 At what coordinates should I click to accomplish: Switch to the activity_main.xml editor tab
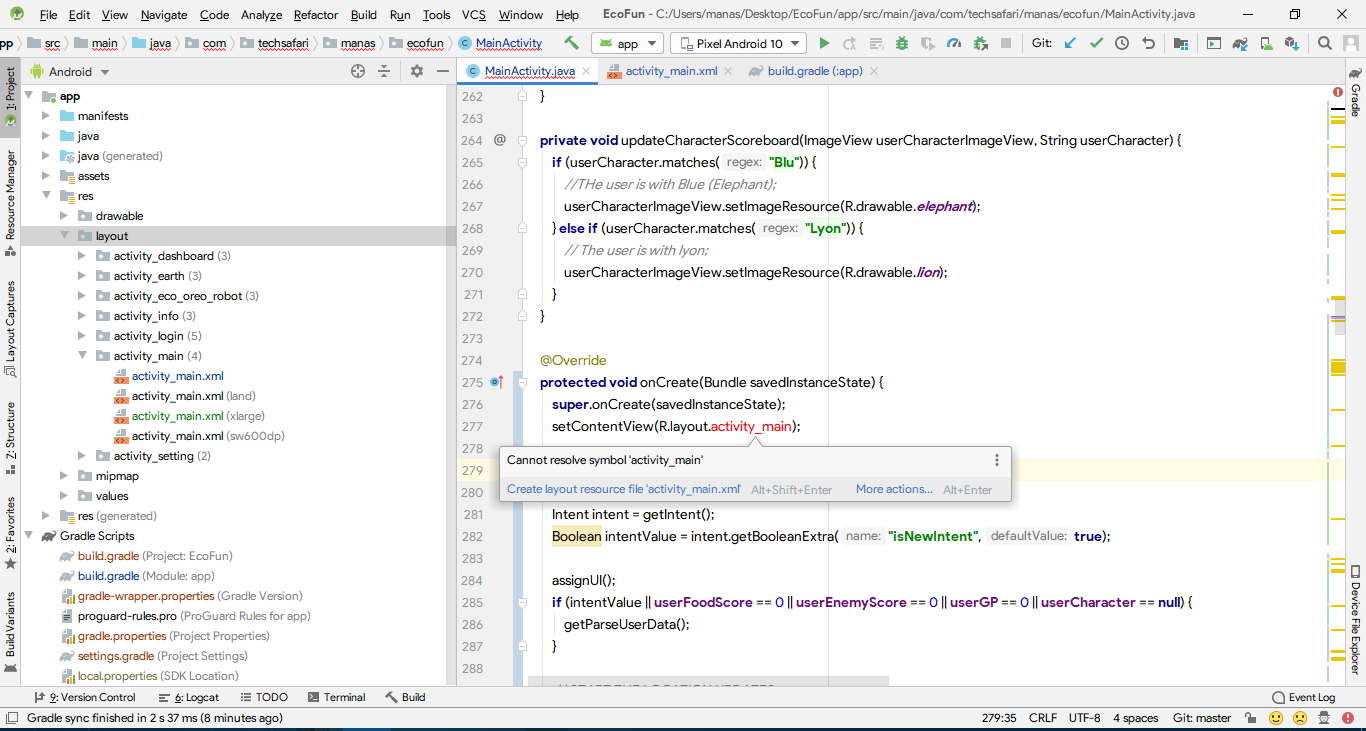[x=670, y=71]
